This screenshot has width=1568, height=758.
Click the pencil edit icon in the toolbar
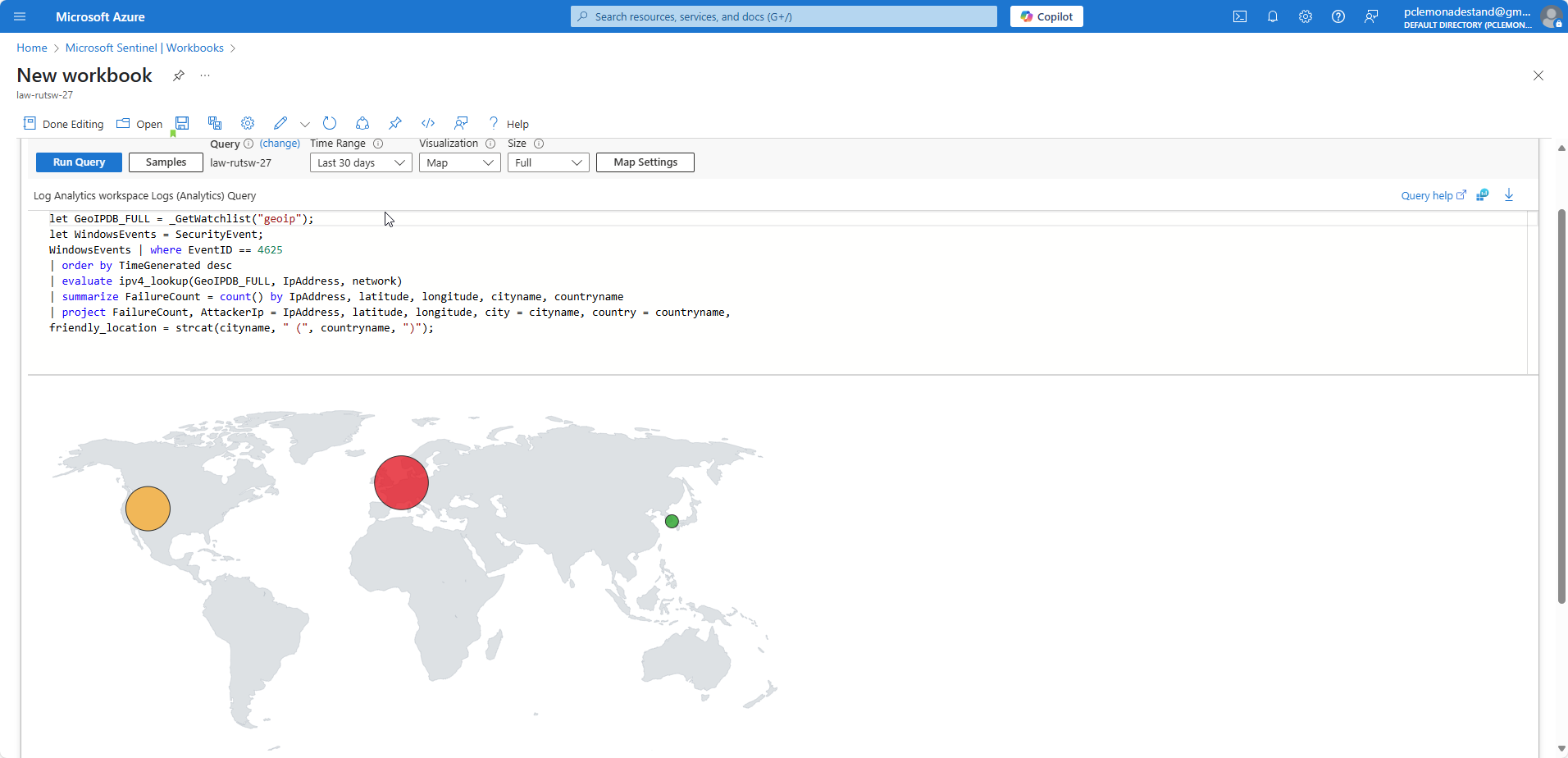pyautogui.click(x=280, y=123)
